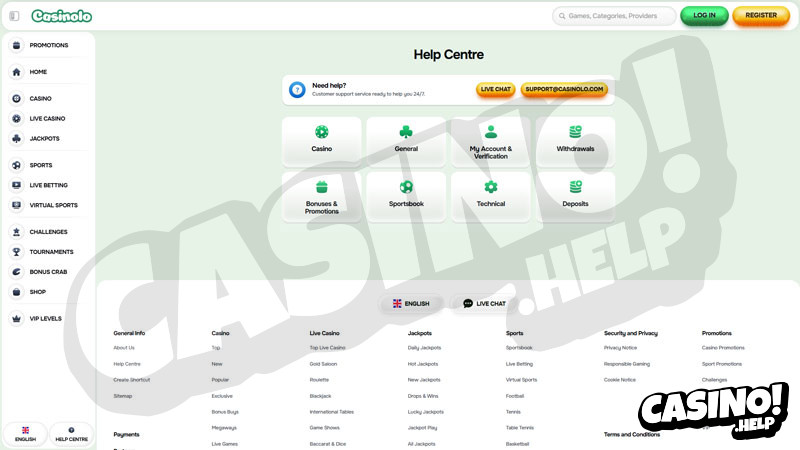Viewport: 800px width, 450px height.
Task: Open Daily Jackpots footer link
Action: pos(424,348)
